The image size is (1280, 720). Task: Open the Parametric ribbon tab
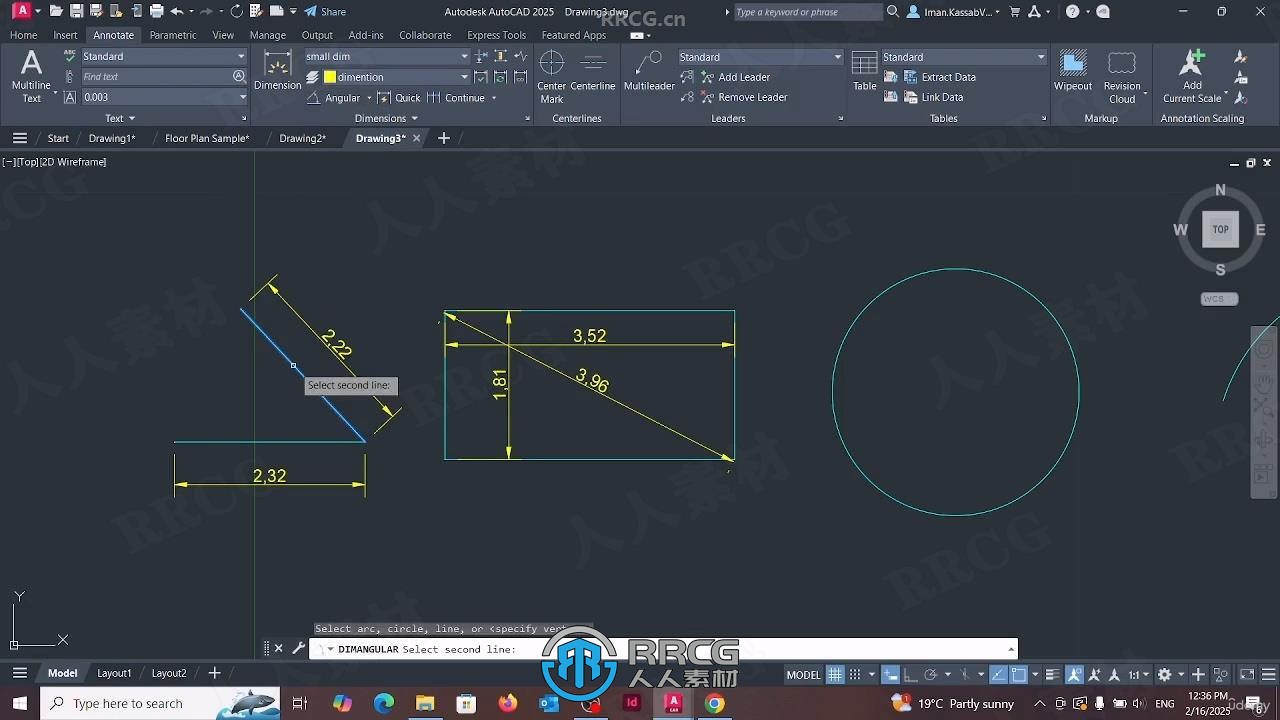click(173, 35)
